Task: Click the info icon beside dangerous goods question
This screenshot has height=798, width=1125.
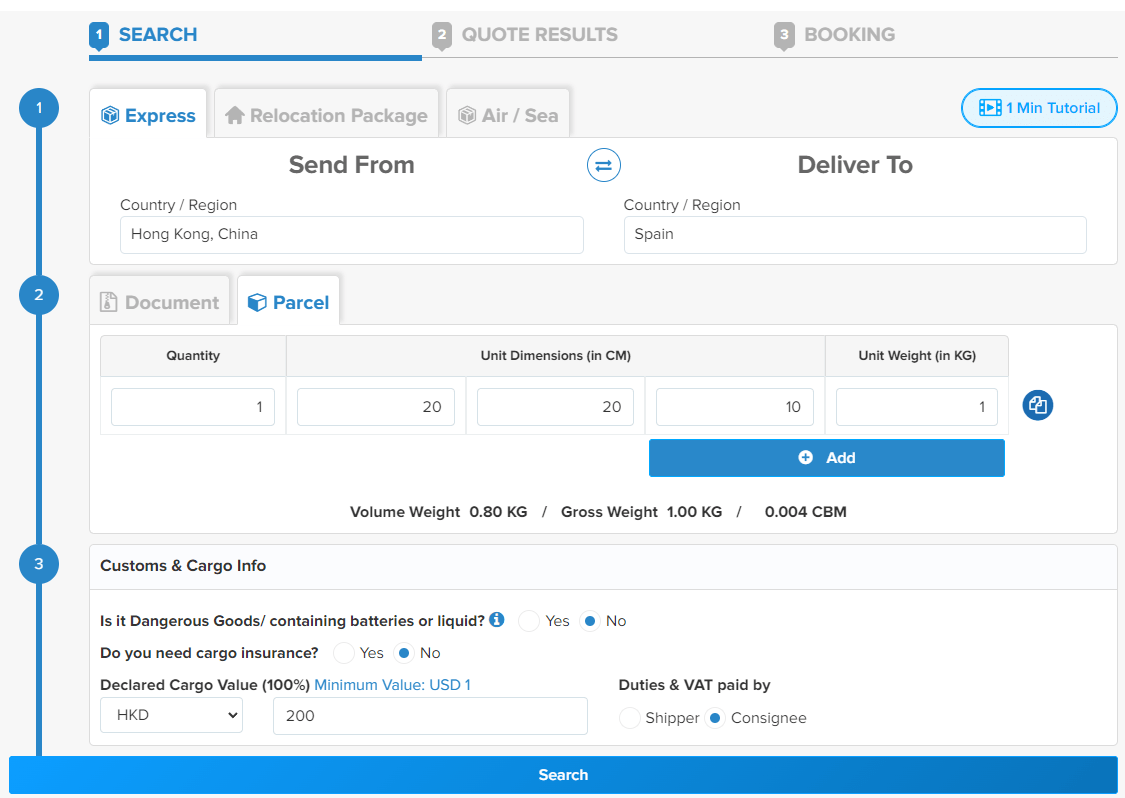Action: [x=496, y=619]
